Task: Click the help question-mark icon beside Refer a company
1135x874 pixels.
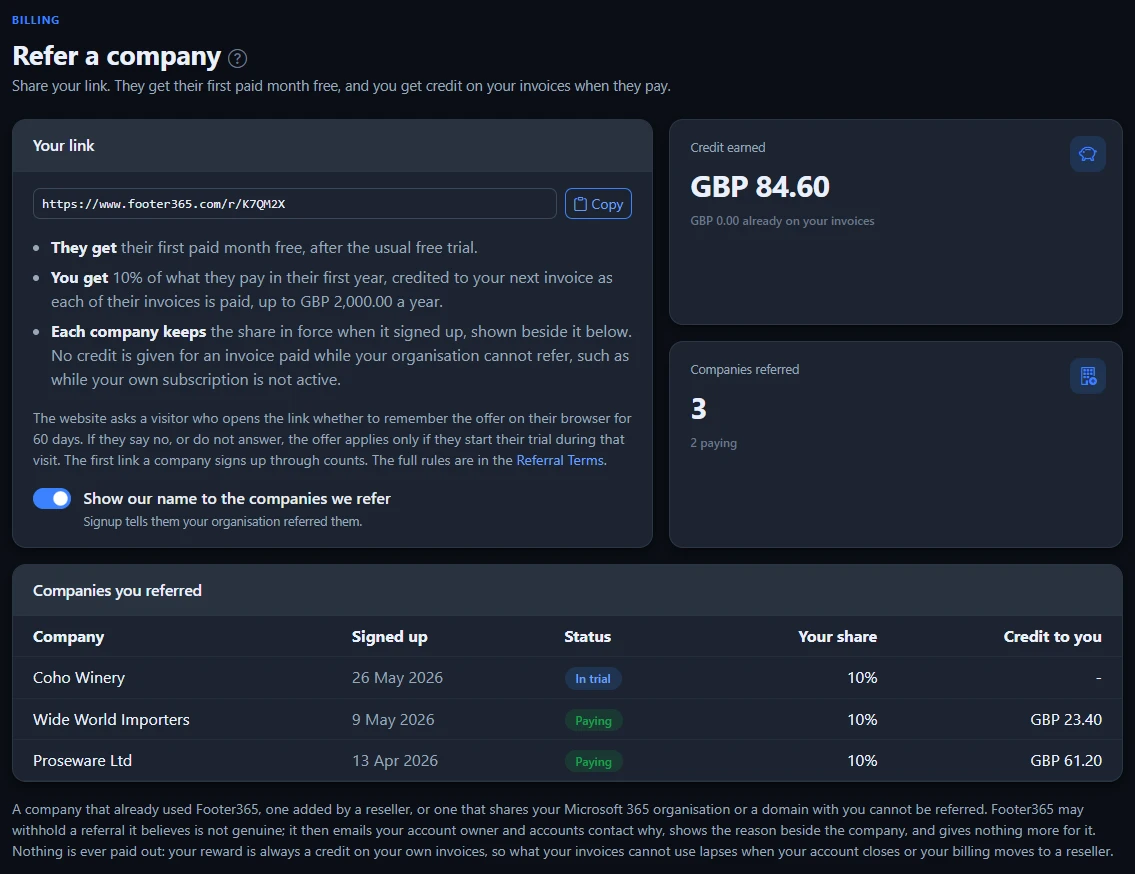Action: [237, 58]
